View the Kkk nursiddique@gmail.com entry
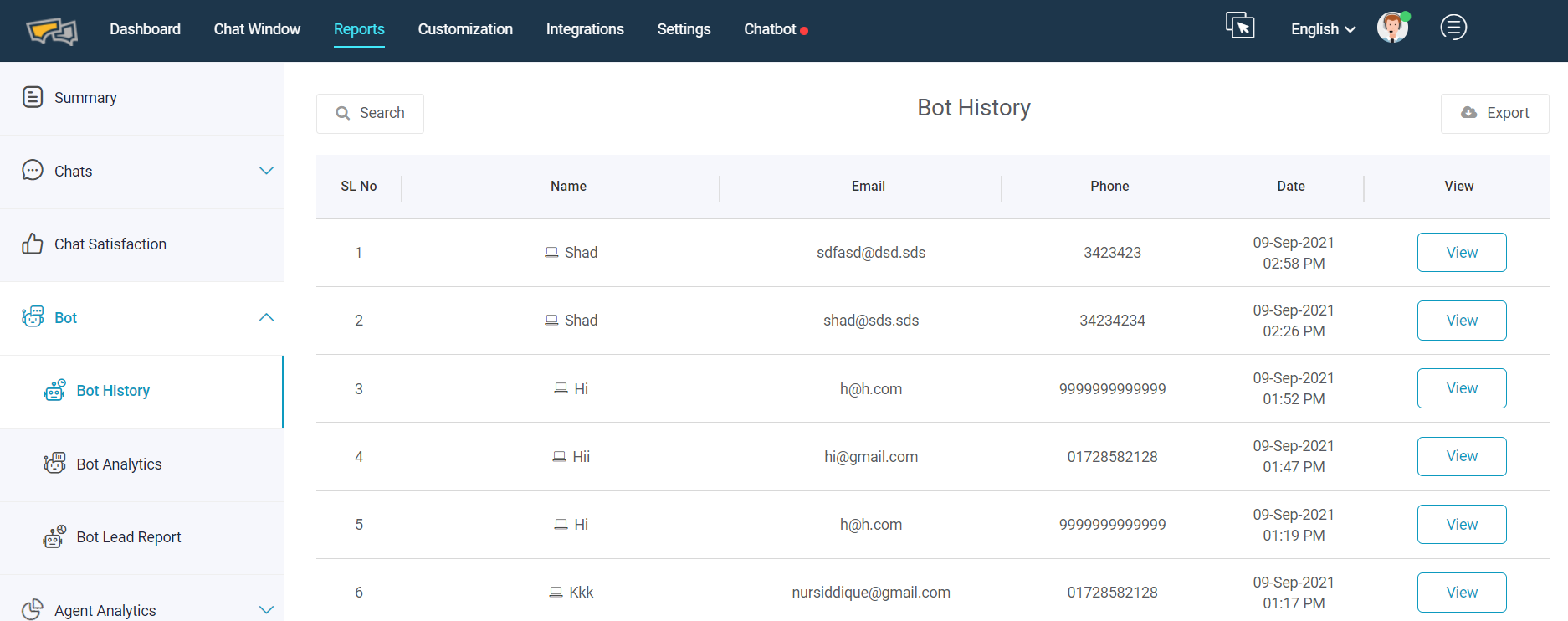 coord(1462,593)
